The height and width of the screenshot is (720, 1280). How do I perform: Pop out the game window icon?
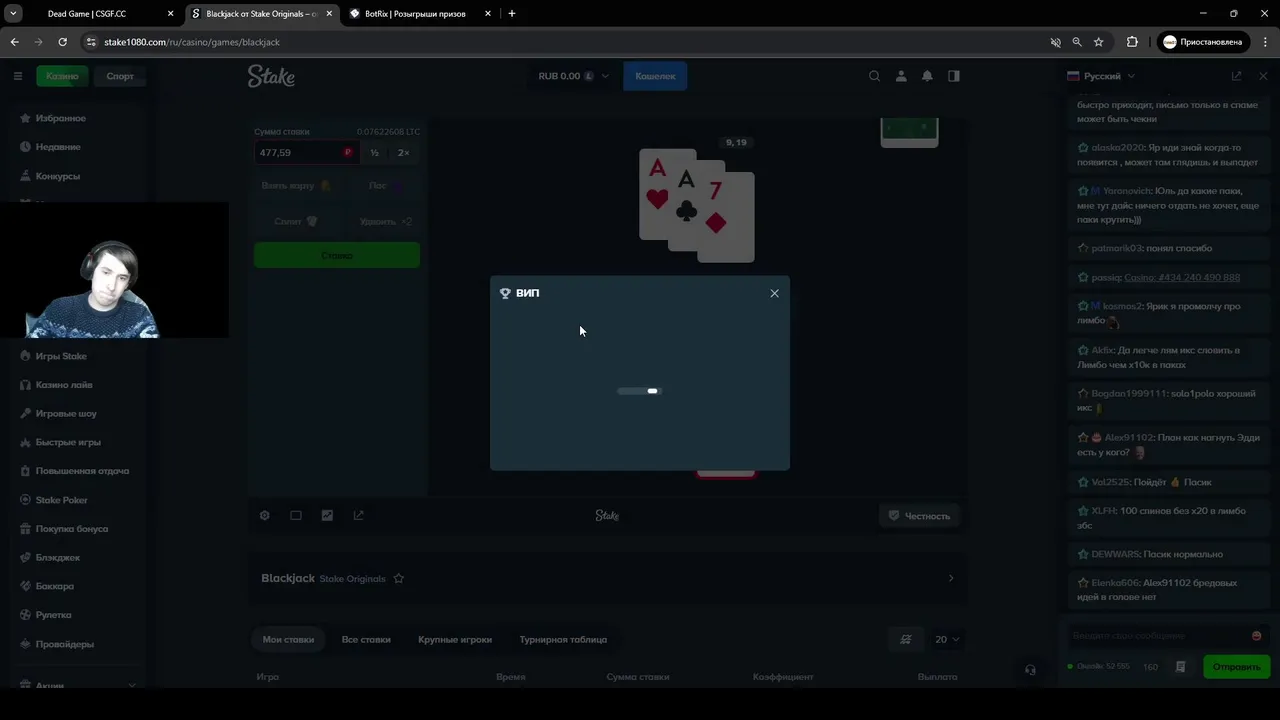click(359, 516)
